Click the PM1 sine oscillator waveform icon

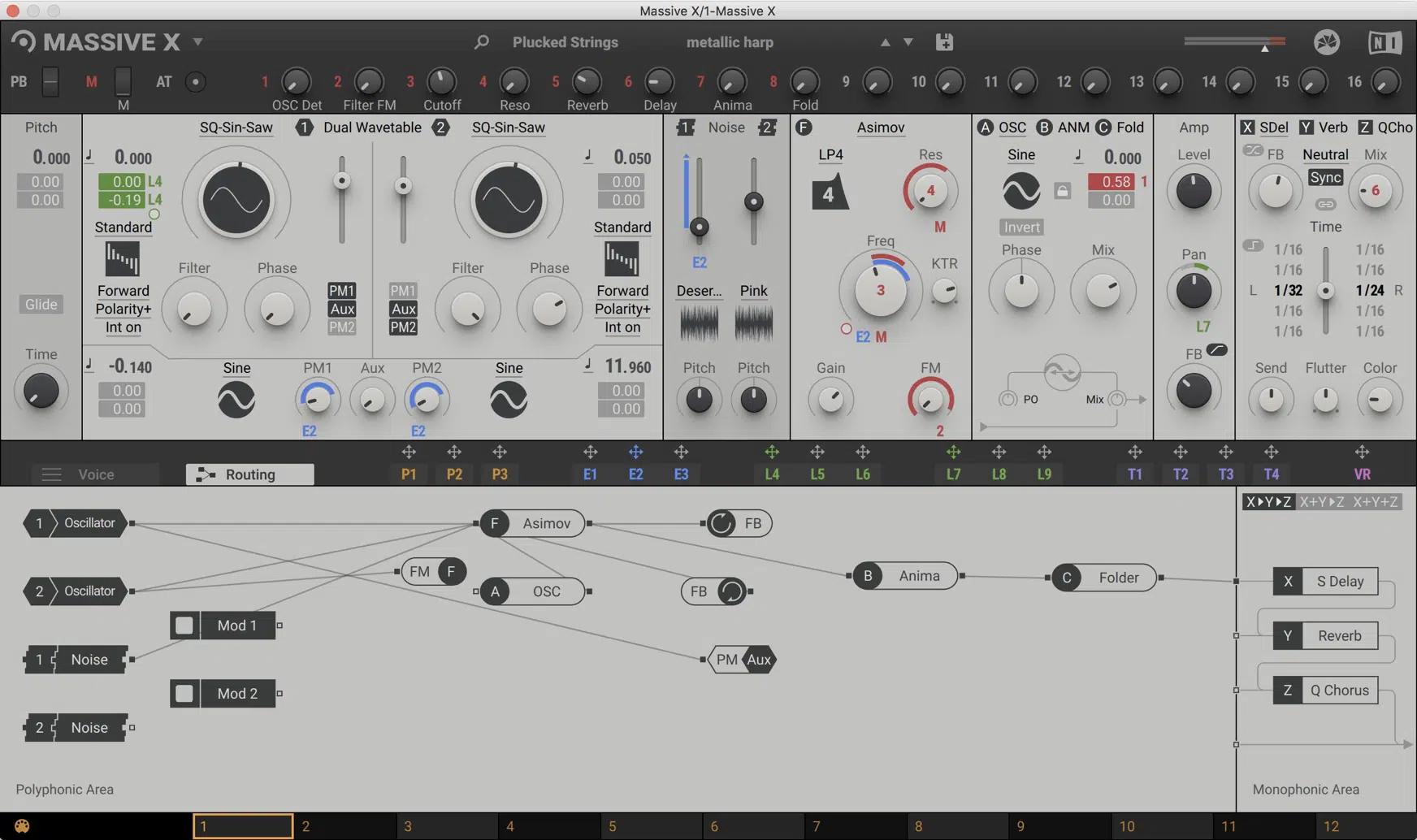click(236, 400)
